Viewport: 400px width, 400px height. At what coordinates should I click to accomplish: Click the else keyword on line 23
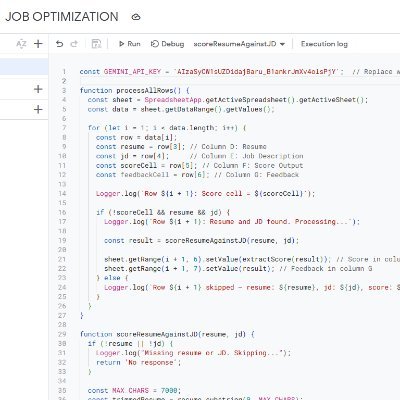112,278
